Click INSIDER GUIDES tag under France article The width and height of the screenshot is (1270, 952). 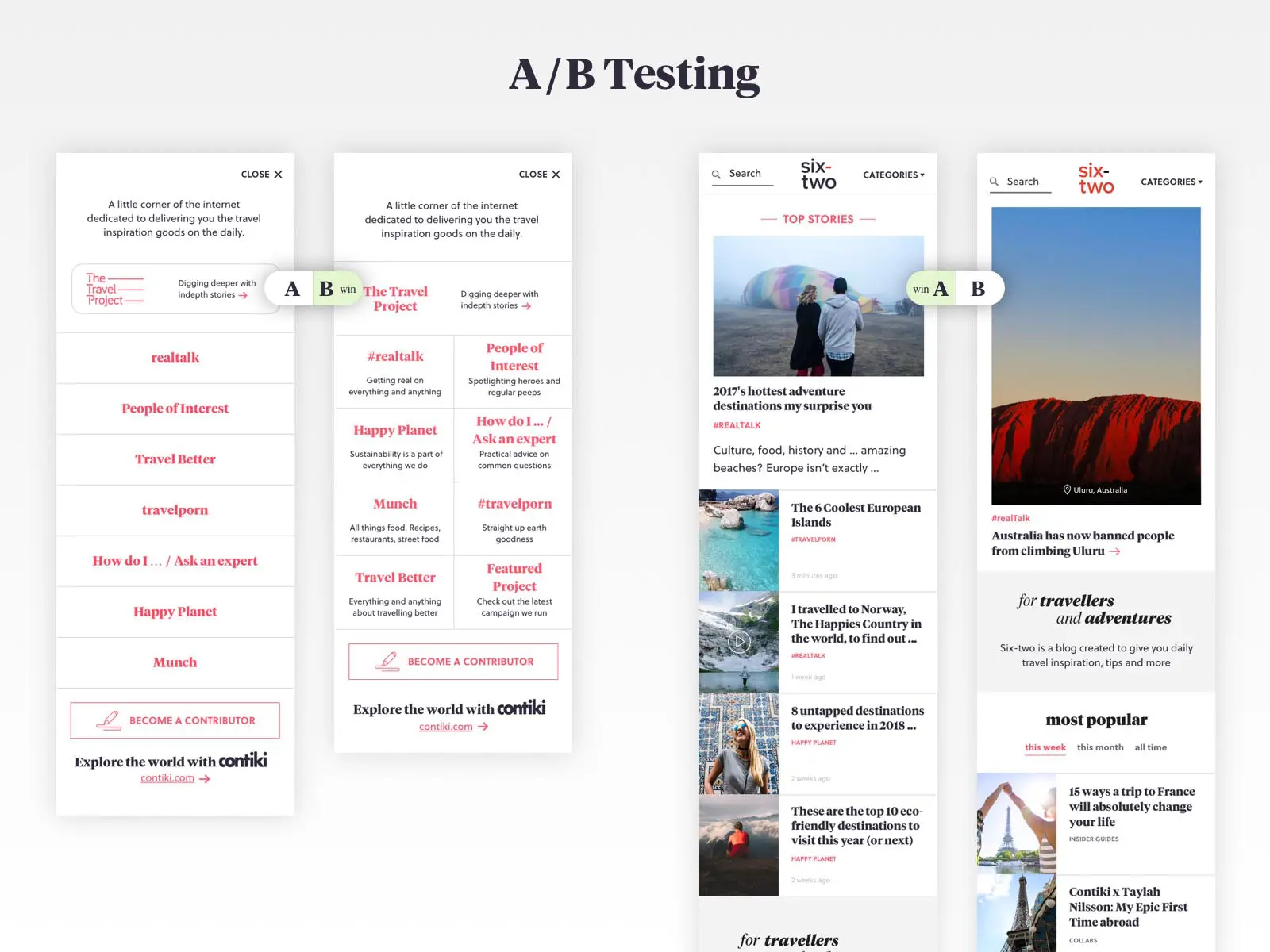(x=1094, y=839)
